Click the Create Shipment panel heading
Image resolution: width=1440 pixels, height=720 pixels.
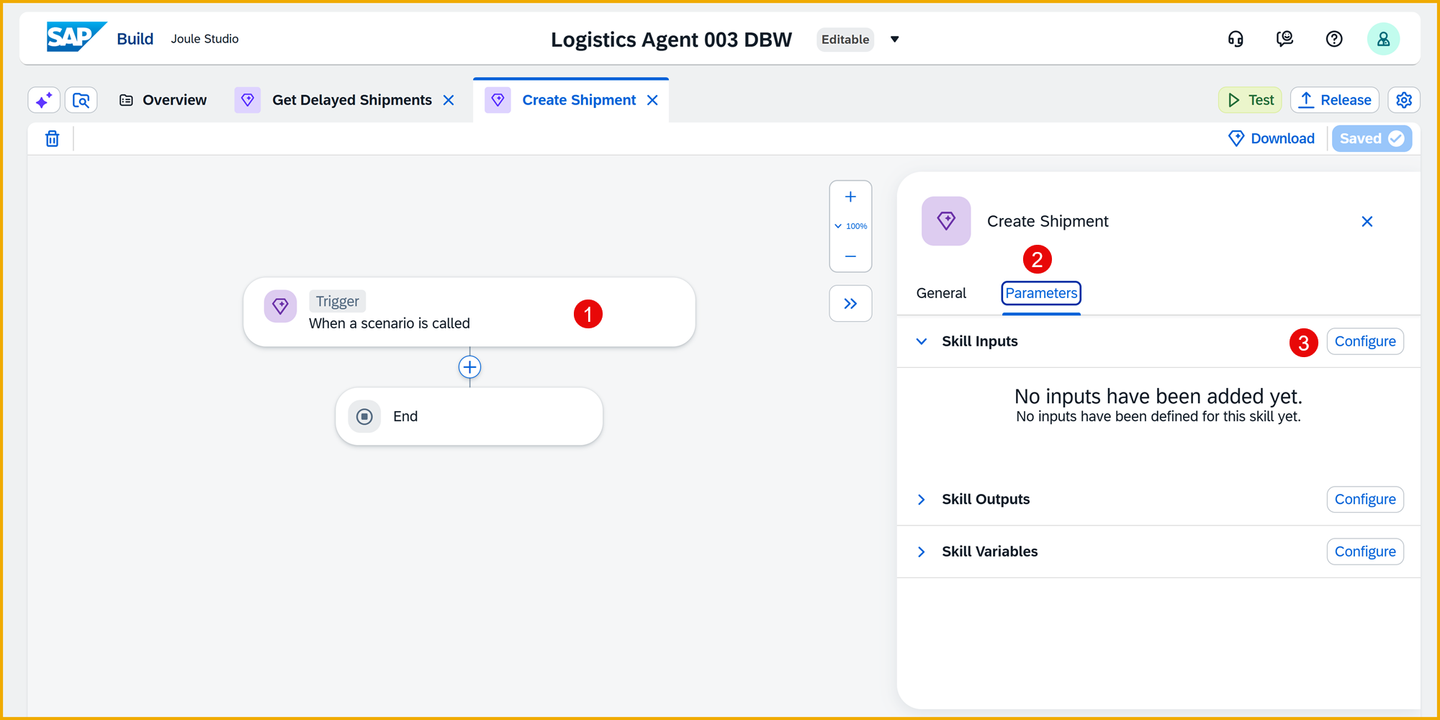1048,221
